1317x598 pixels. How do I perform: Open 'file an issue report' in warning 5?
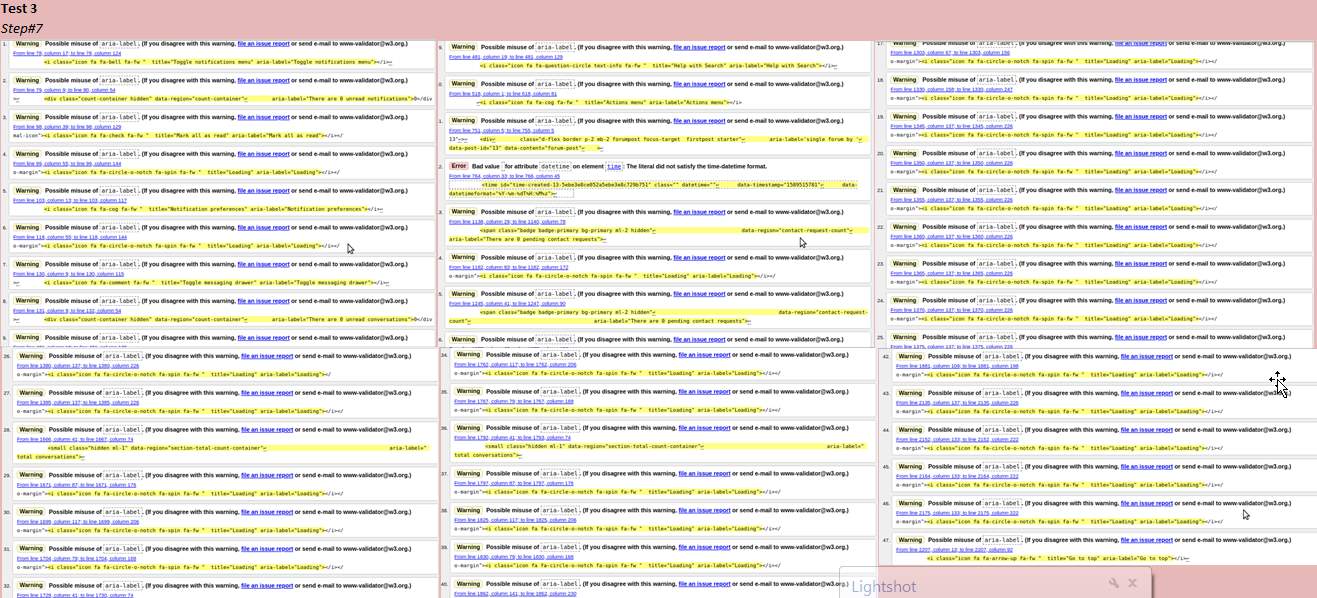tap(264, 191)
